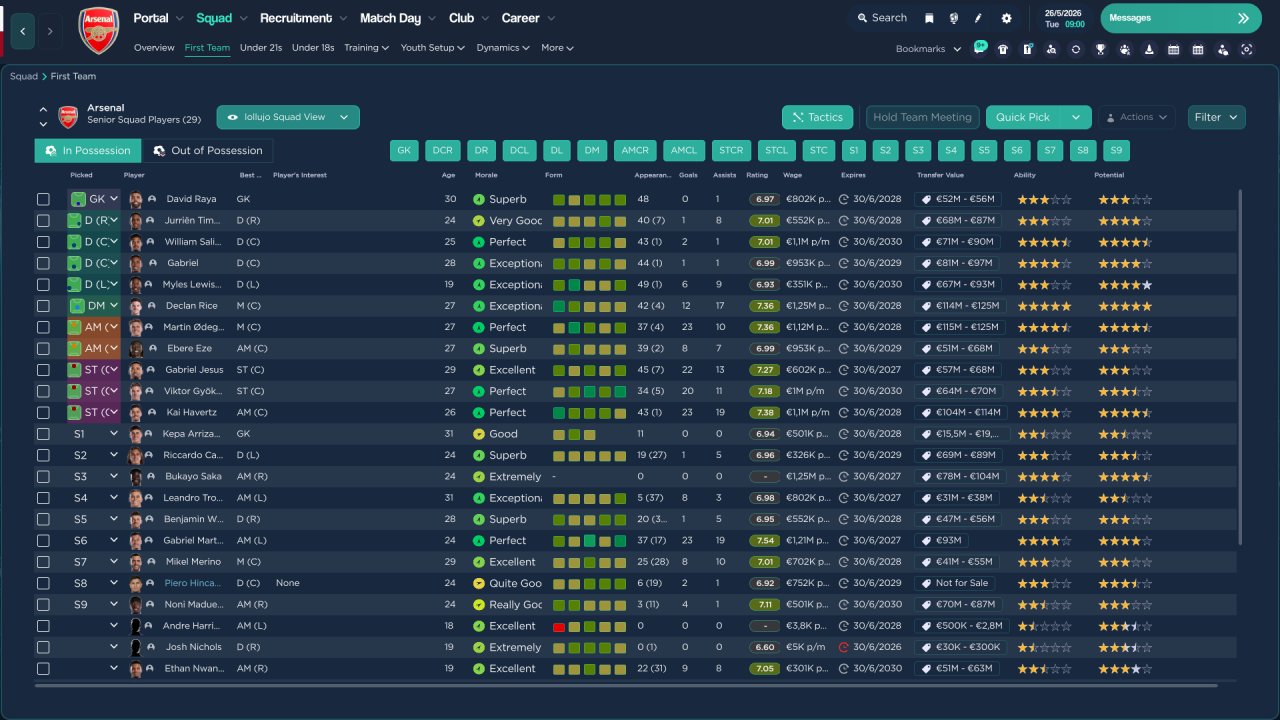1280x720 pixels.
Task: Check the box for Bukayo Saka's row
Action: 43,477
